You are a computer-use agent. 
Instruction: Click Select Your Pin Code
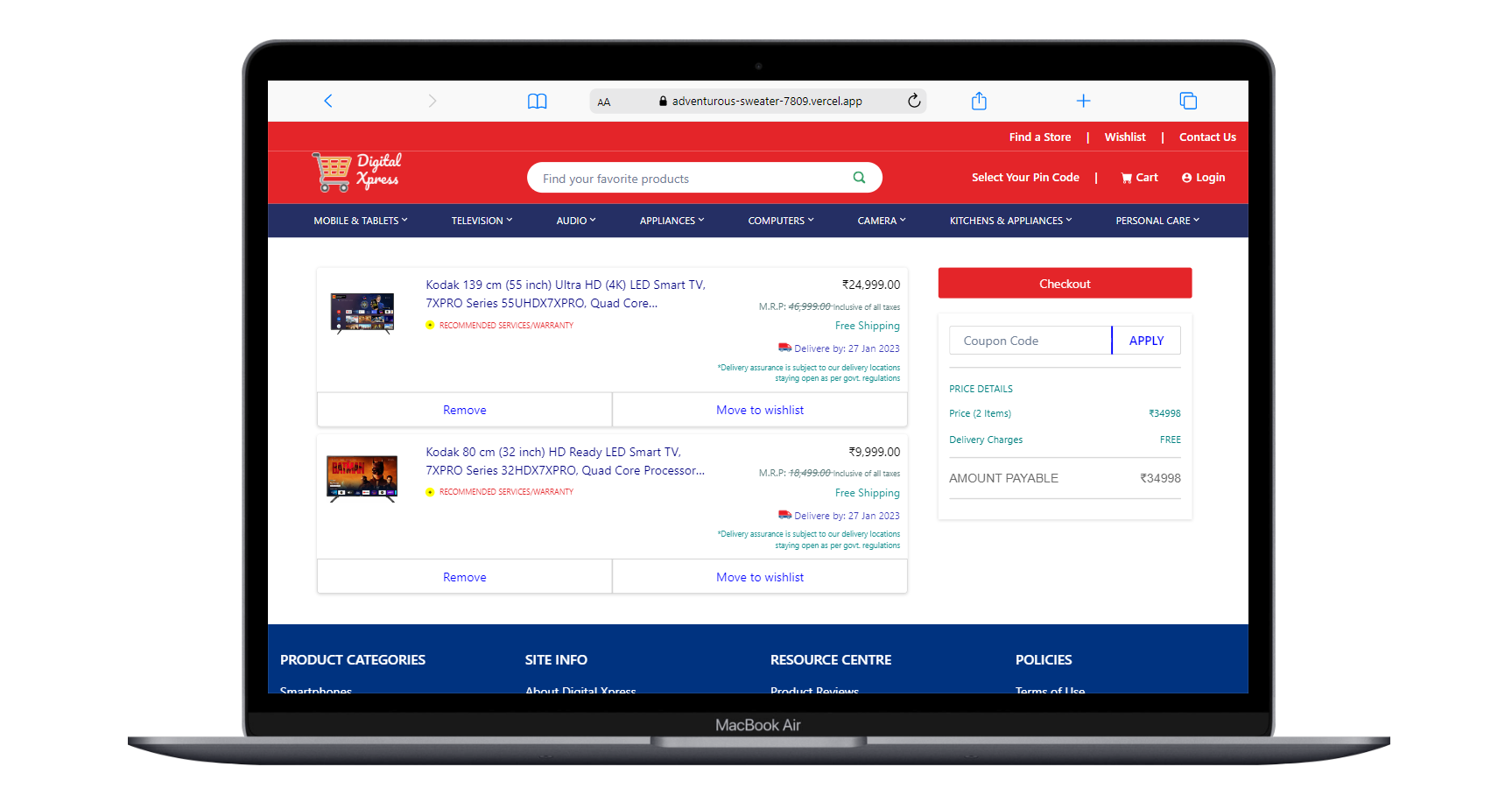[1025, 178]
